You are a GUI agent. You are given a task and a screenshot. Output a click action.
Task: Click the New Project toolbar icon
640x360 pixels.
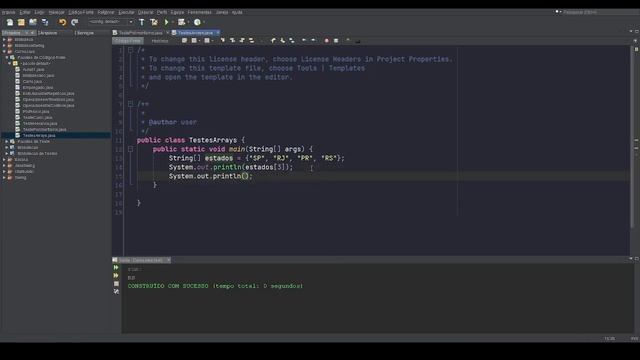21,22
